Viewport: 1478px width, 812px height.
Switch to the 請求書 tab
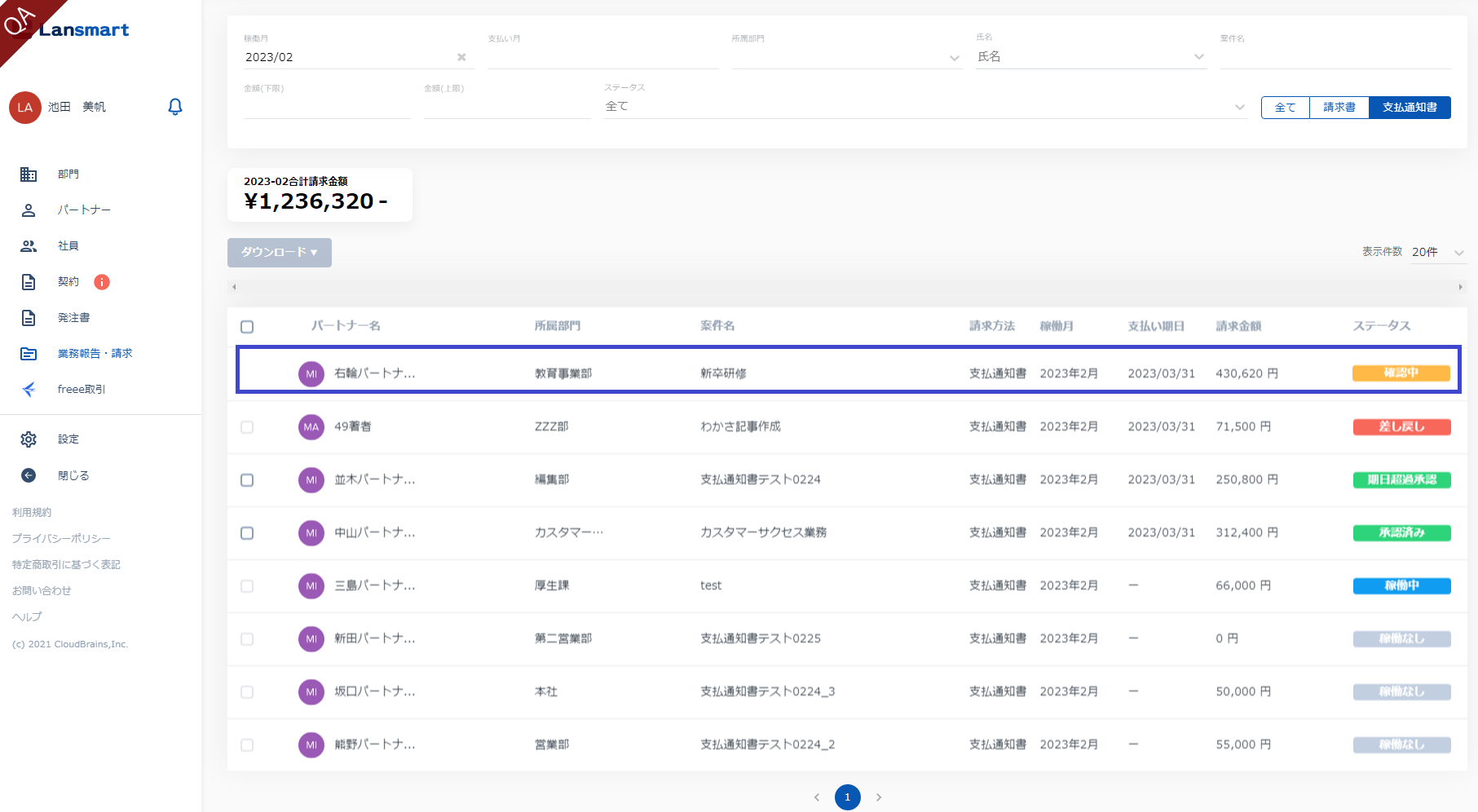tap(1339, 108)
